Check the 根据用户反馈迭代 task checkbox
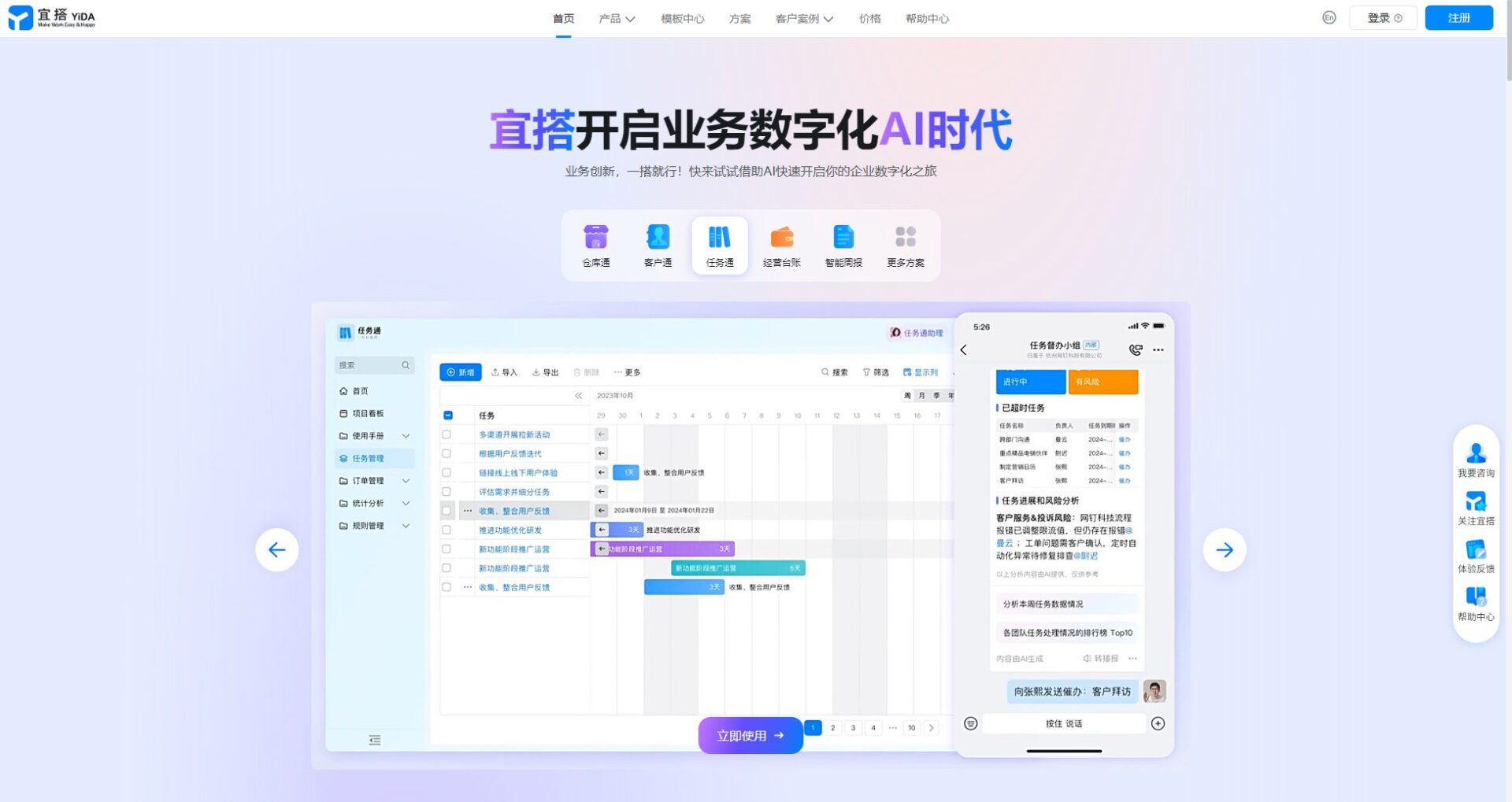This screenshot has height=802, width=1512. point(448,453)
